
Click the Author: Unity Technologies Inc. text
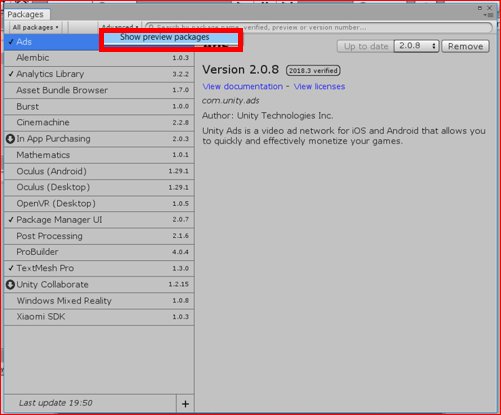(x=267, y=116)
